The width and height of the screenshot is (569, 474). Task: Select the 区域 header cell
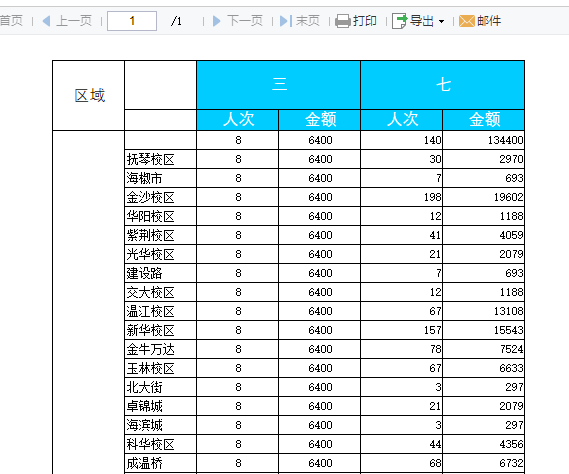pyautogui.click(x=89, y=95)
